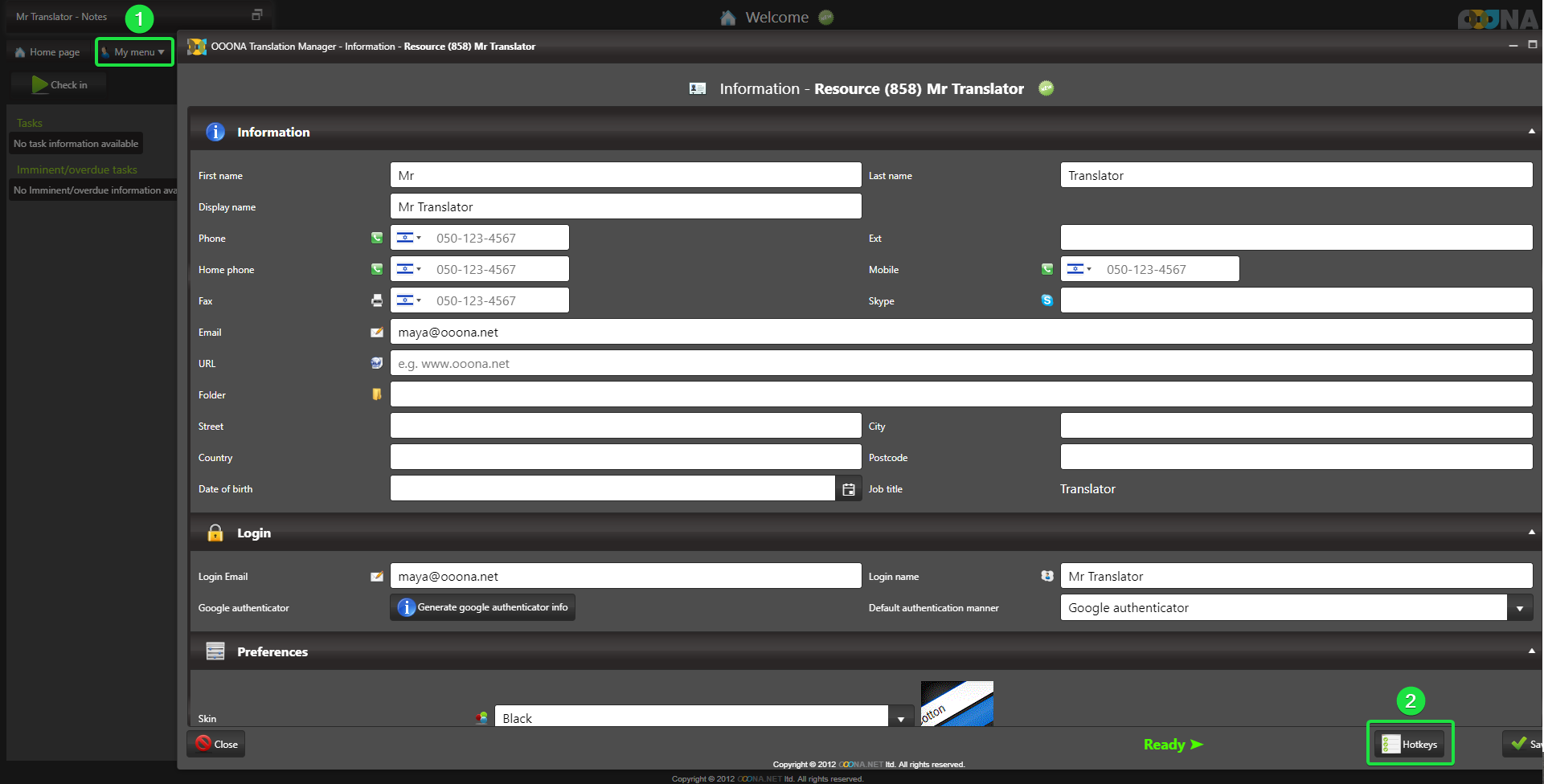Click the email envelope icon beside Email

point(376,332)
